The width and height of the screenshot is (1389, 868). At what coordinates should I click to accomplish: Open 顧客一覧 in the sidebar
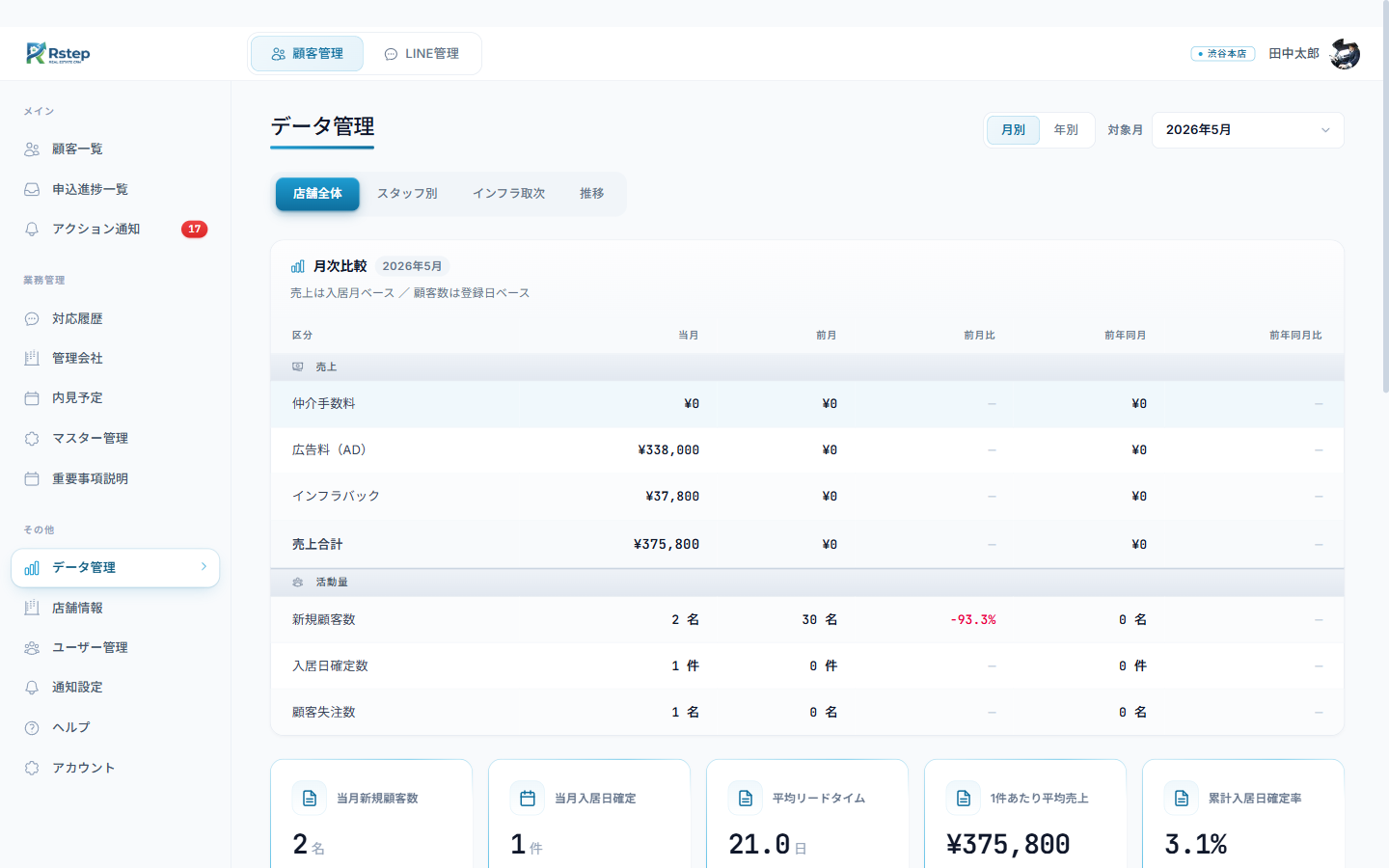coord(115,149)
